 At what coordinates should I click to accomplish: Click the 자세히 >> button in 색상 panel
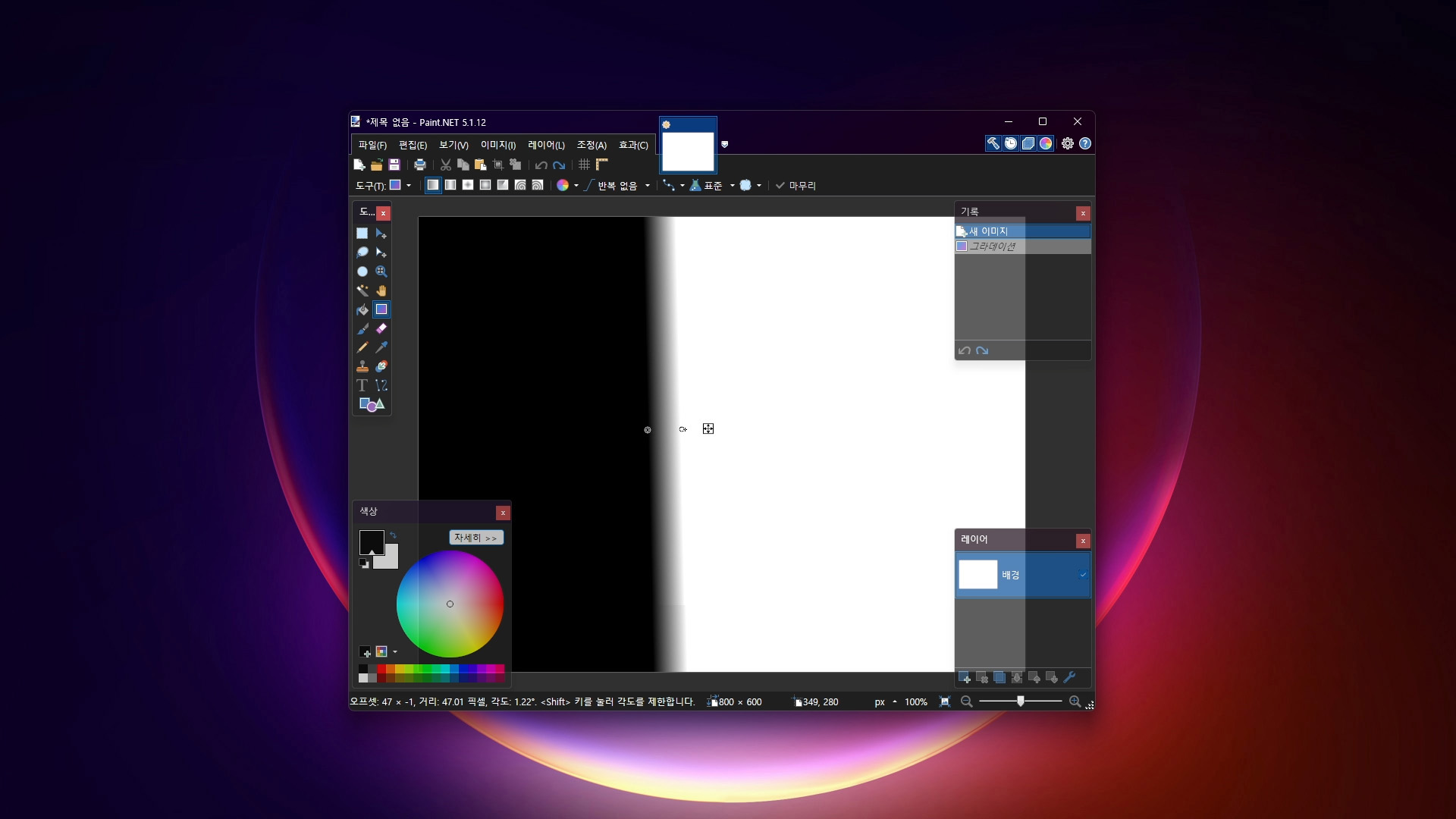click(x=475, y=538)
